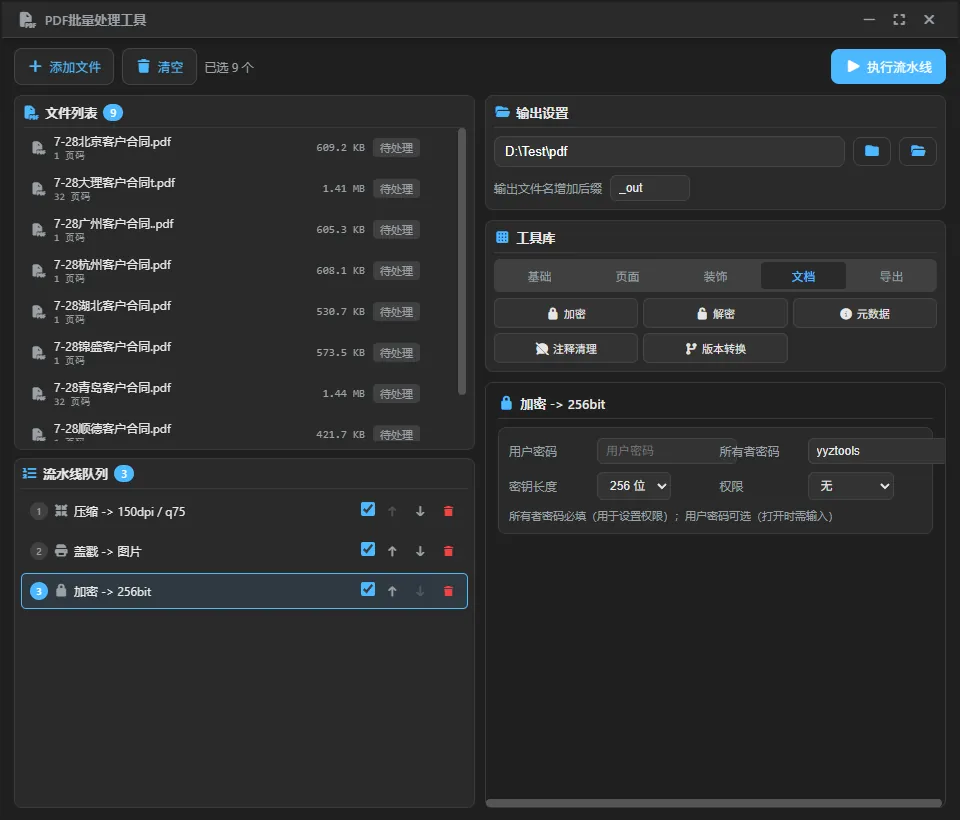The width and height of the screenshot is (960, 820).
Task: Click the app PDF icon in title bar
Action: click(x=27, y=20)
